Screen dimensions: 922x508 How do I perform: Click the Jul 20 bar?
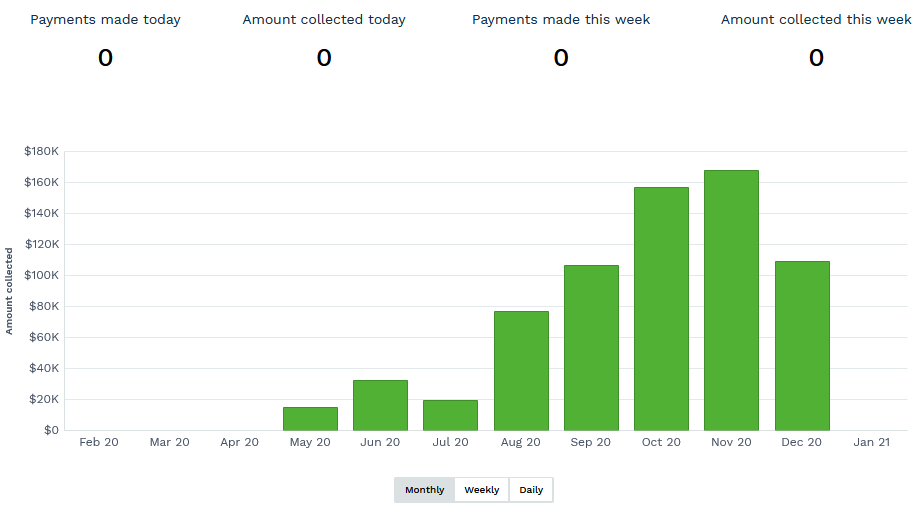tap(450, 415)
